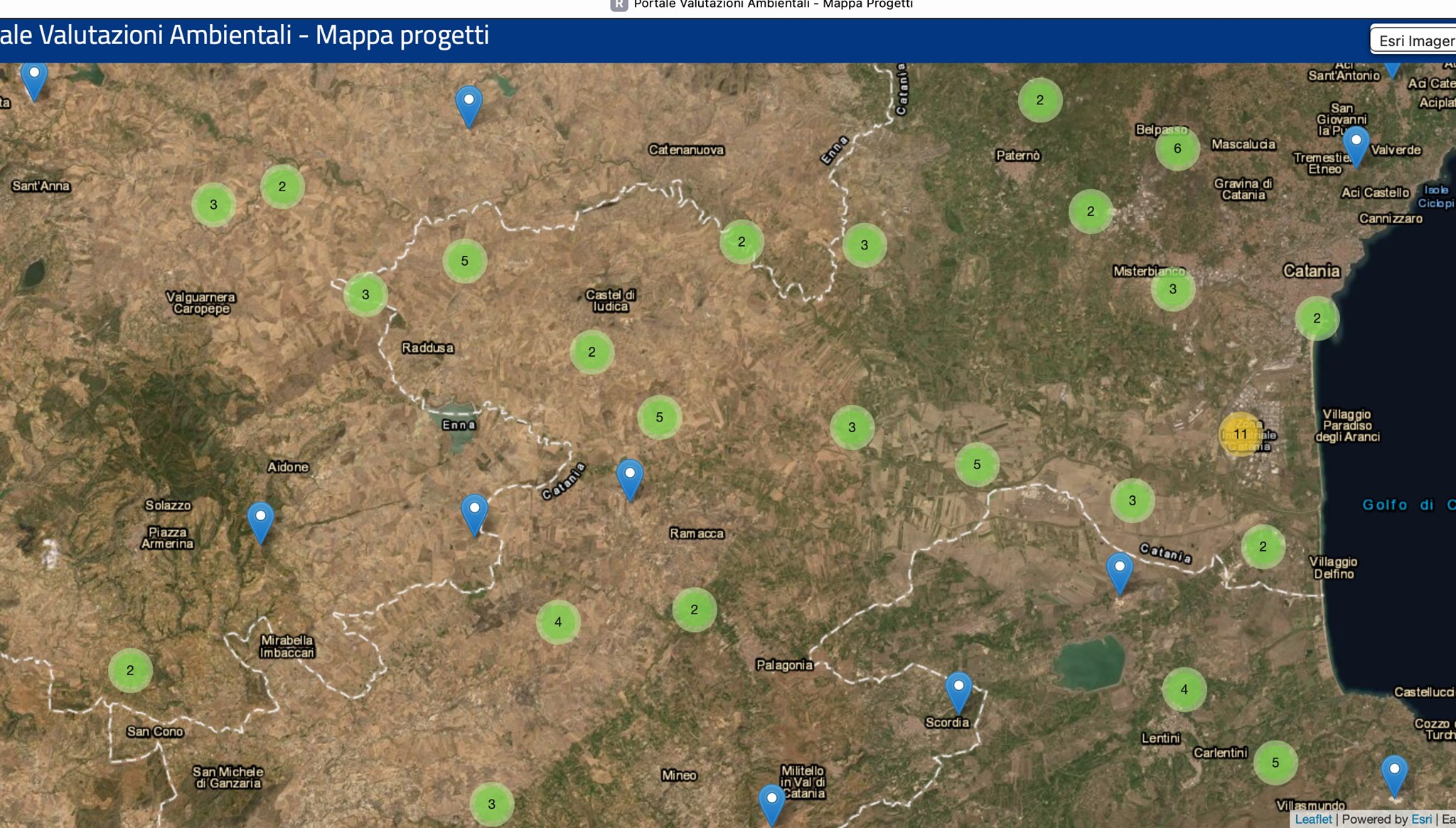Click cluster 3 north of Valguarnera Caropepe
The width and height of the screenshot is (1456, 828).
tap(213, 205)
